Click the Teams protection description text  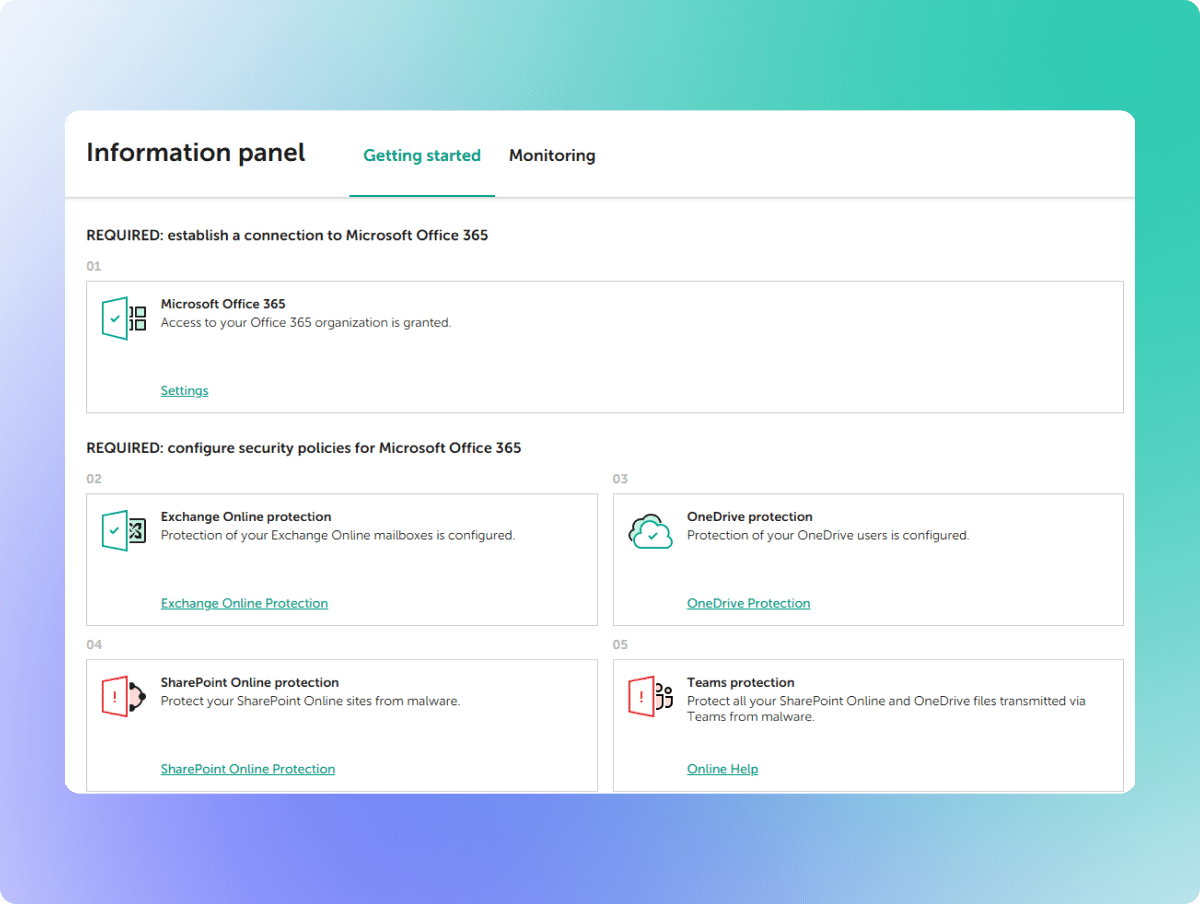tap(886, 709)
